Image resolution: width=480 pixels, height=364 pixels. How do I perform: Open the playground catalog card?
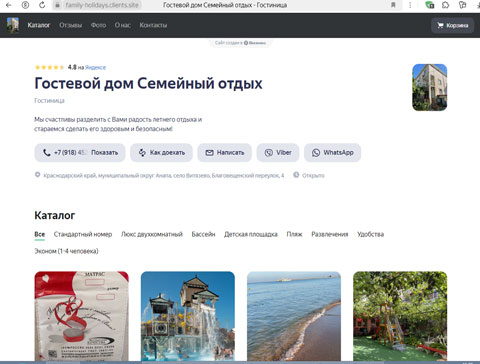point(400,316)
